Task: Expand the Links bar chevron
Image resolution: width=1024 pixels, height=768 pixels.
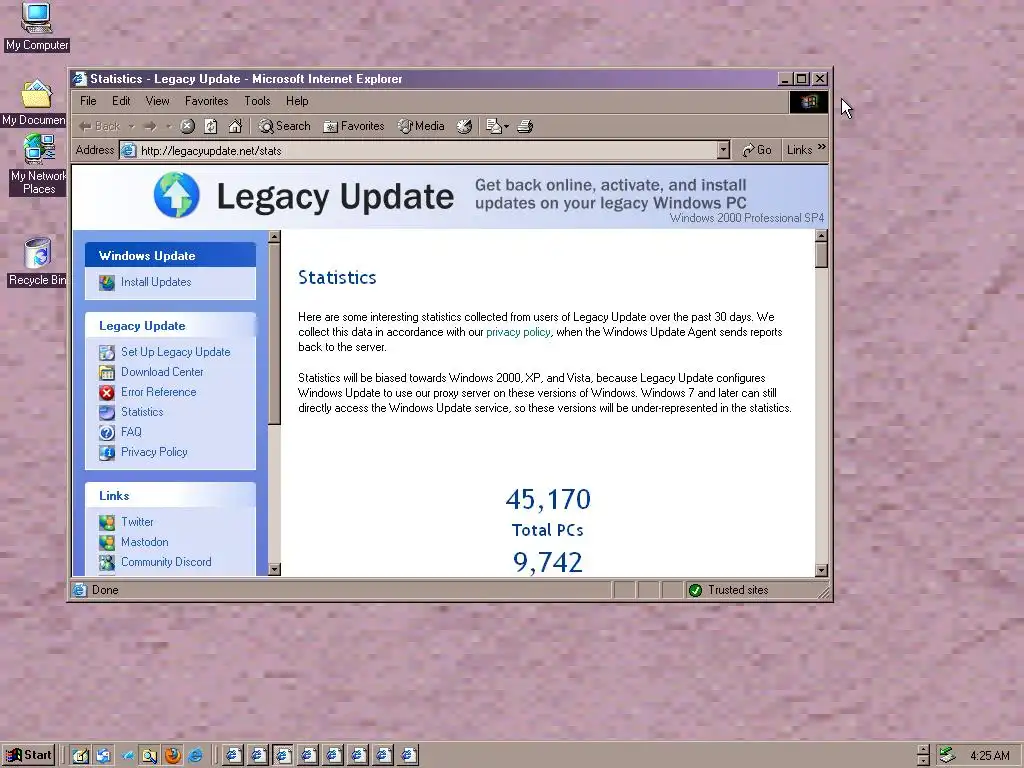Action: (x=822, y=147)
